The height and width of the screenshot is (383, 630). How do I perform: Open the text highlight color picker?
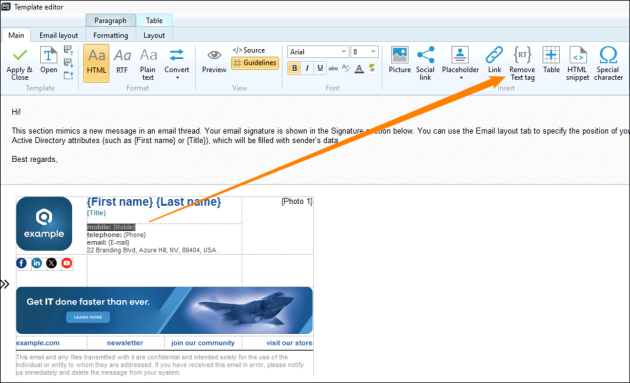point(372,68)
